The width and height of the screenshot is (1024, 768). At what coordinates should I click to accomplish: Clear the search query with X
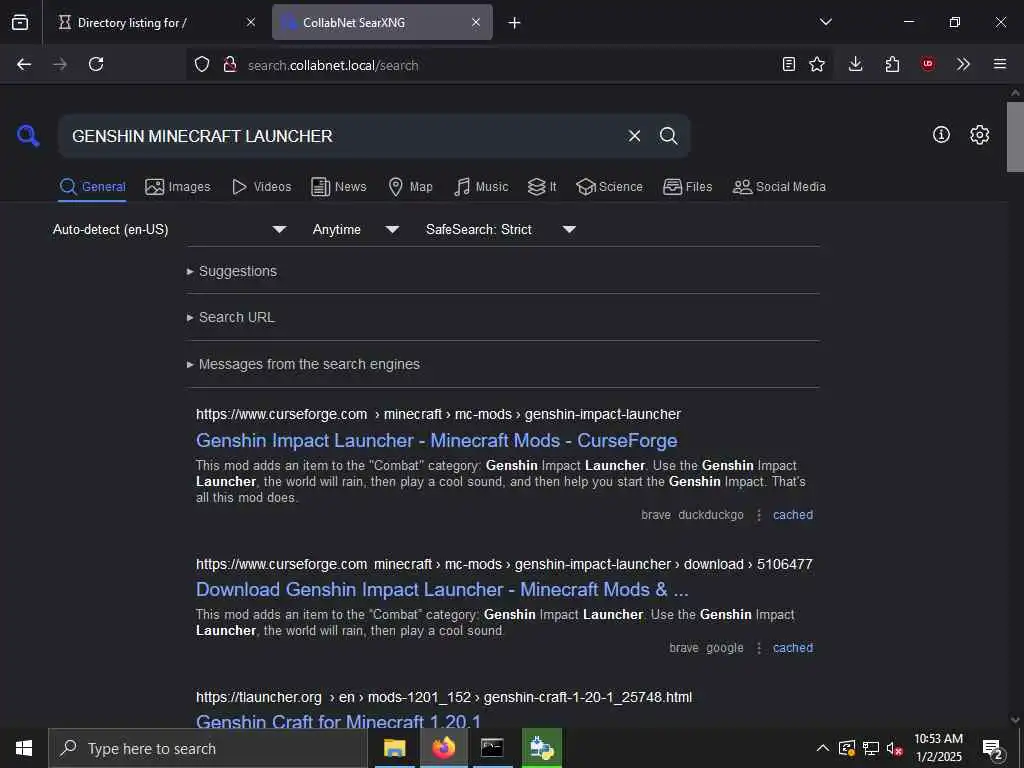tap(634, 136)
